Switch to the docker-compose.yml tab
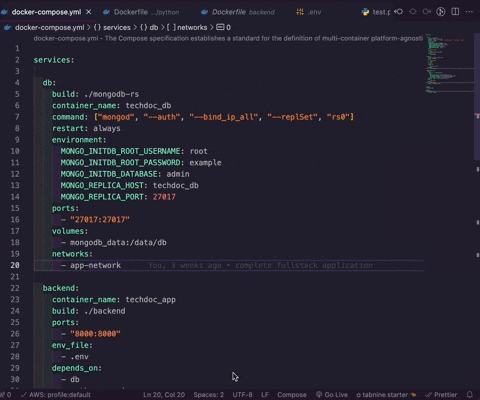The image size is (480, 400). point(46,12)
